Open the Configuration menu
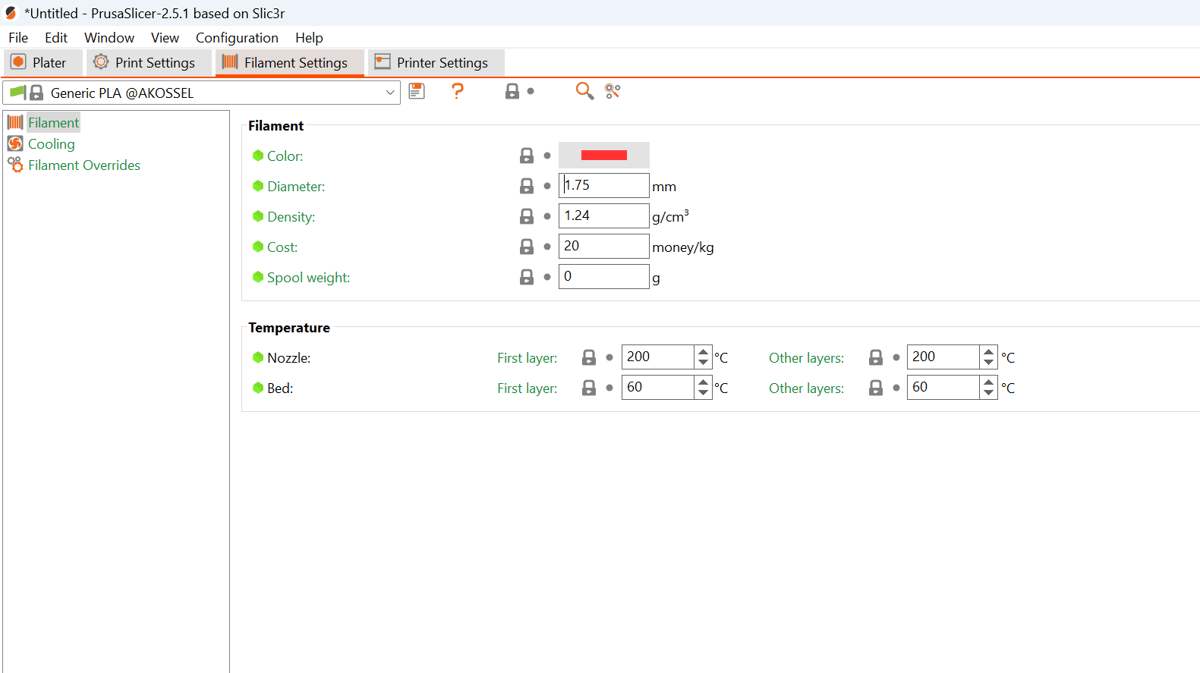Image resolution: width=1200 pixels, height=673 pixels. coord(237,37)
